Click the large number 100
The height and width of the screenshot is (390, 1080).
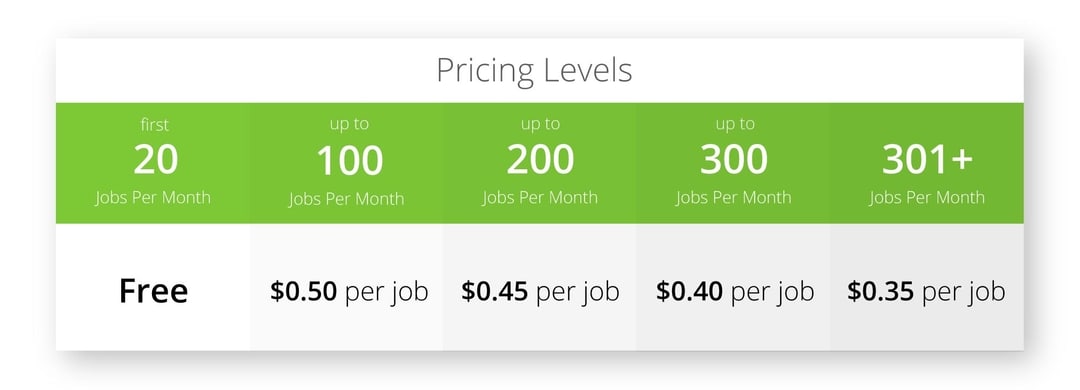(x=349, y=161)
